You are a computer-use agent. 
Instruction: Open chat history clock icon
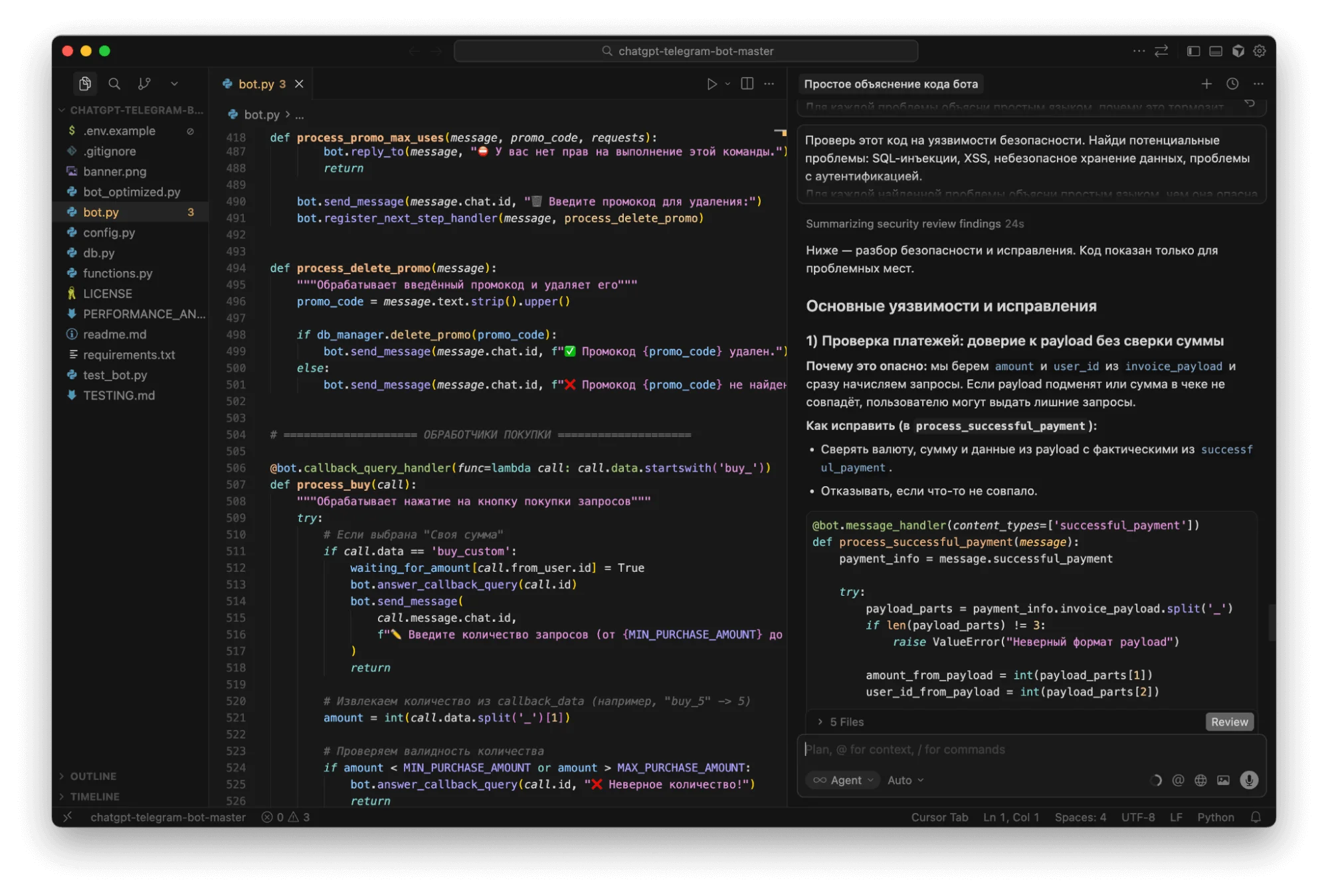coord(1232,84)
